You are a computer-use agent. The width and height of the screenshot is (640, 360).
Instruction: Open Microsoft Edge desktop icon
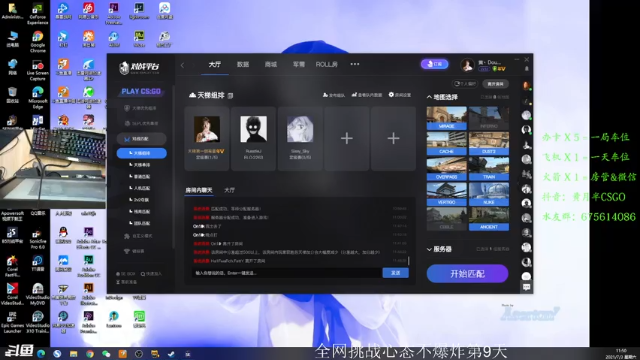point(38,97)
